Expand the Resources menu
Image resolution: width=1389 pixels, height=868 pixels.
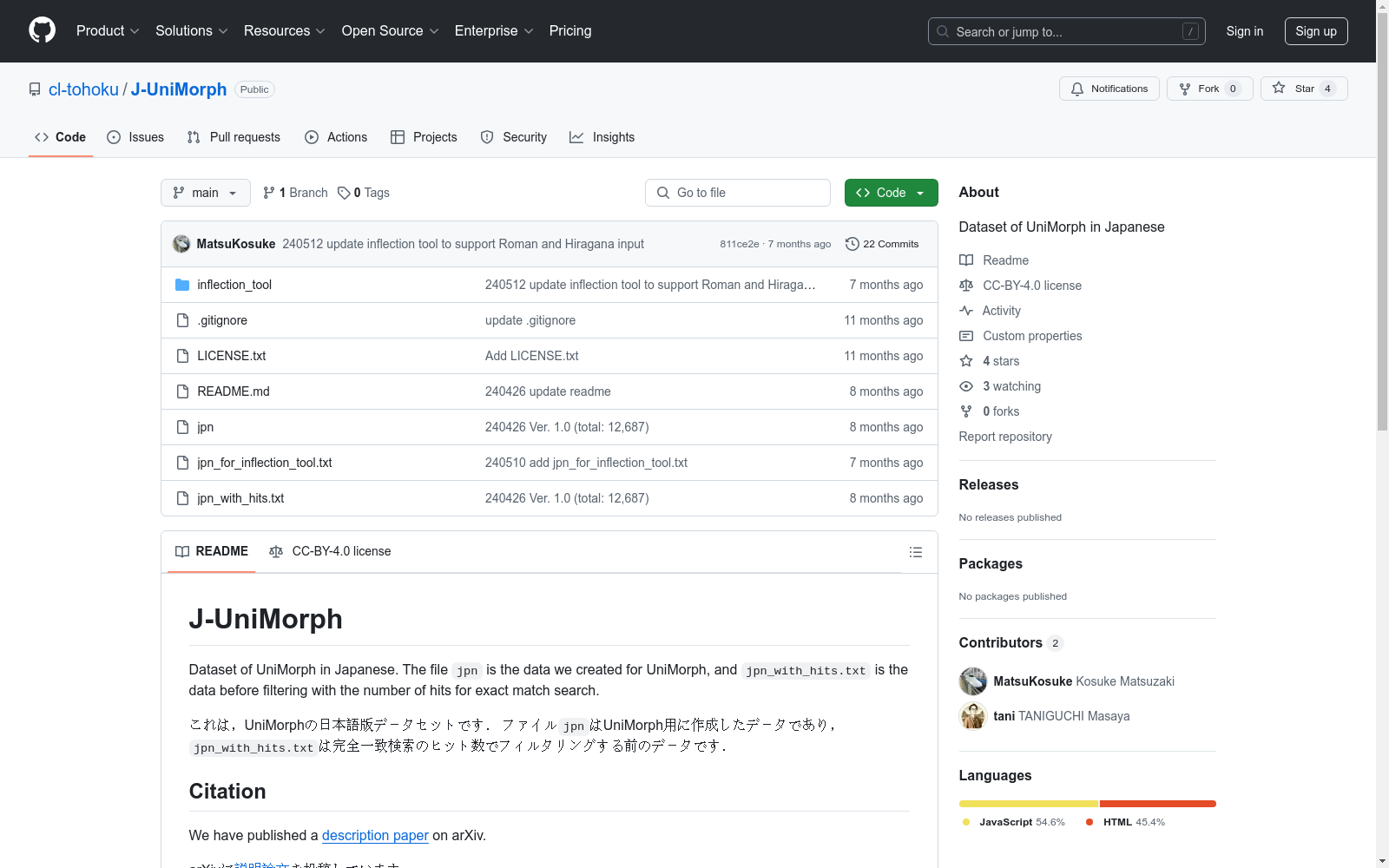click(285, 31)
